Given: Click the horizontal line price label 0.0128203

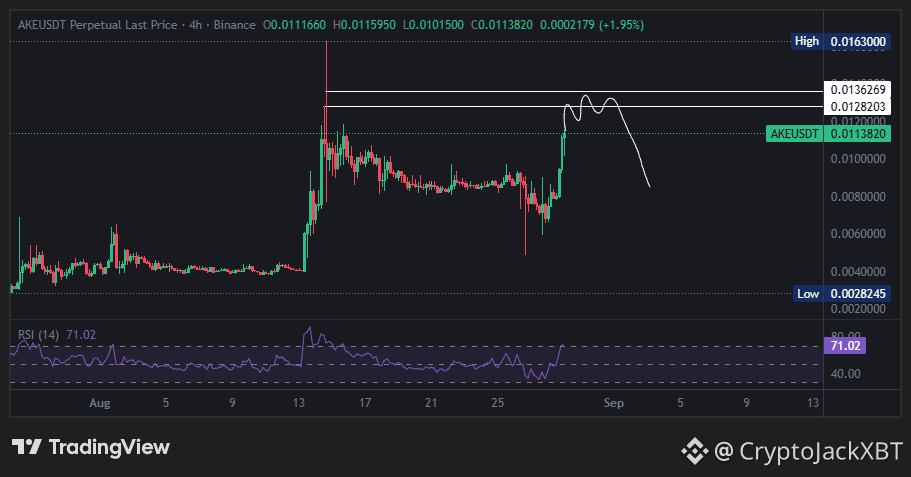Looking at the screenshot, I should point(858,106).
